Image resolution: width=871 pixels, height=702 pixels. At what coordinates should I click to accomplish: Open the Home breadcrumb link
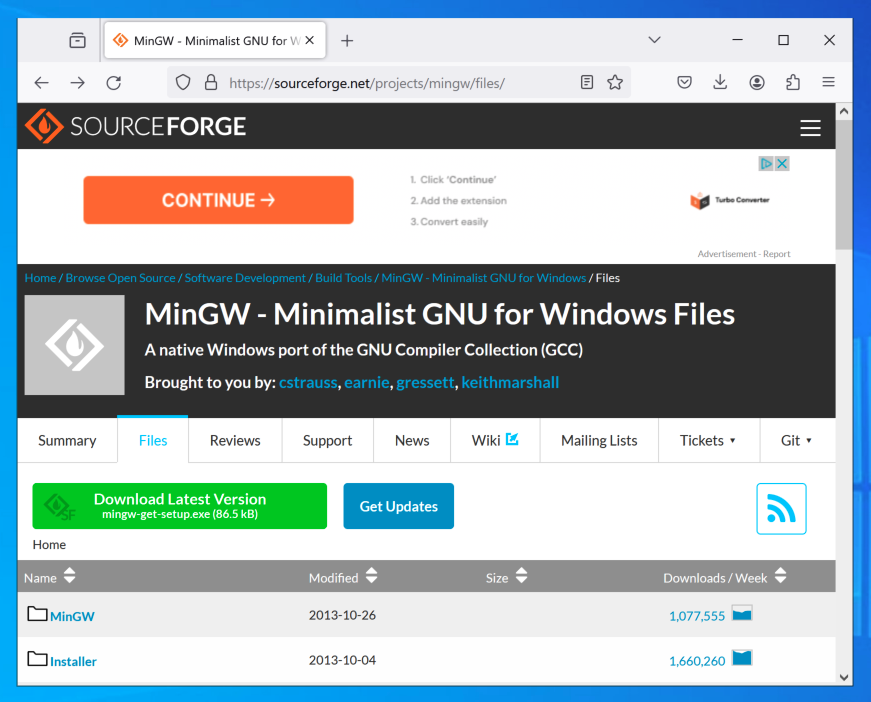[x=40, y=278]
